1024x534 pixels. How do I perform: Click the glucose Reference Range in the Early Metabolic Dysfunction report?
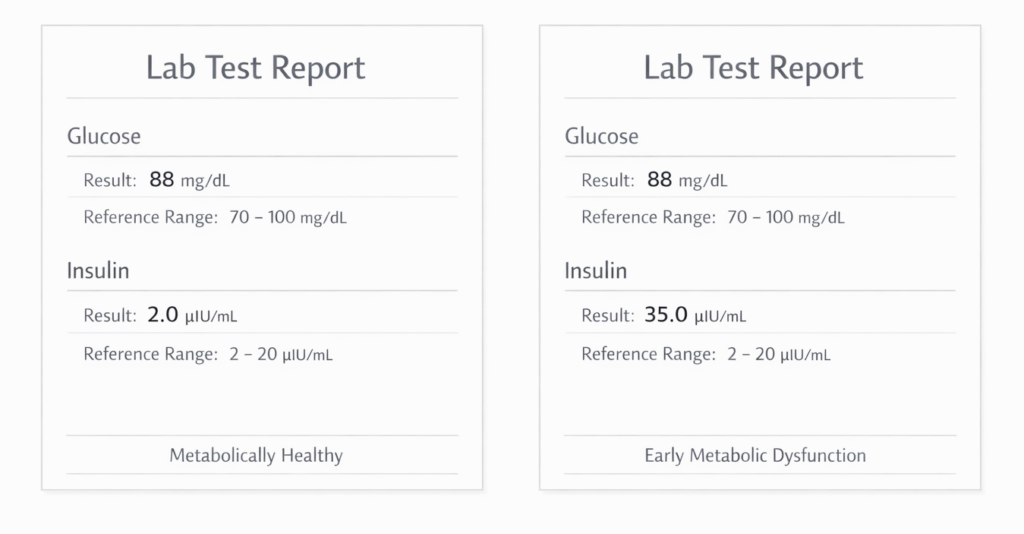(713, 217)
